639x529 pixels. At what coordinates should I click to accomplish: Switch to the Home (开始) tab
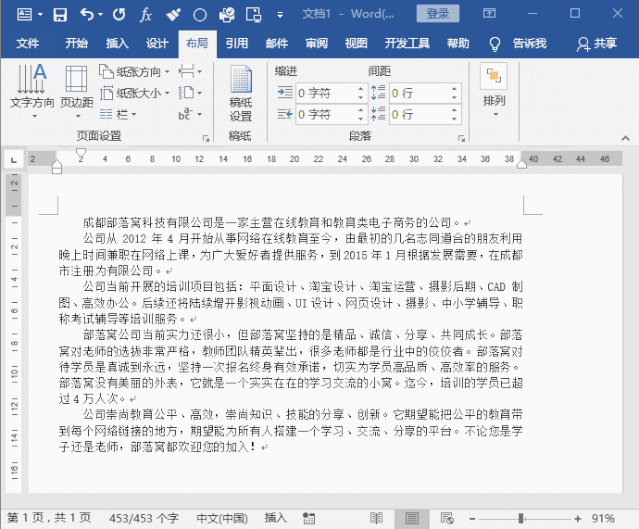pos(76,43)
